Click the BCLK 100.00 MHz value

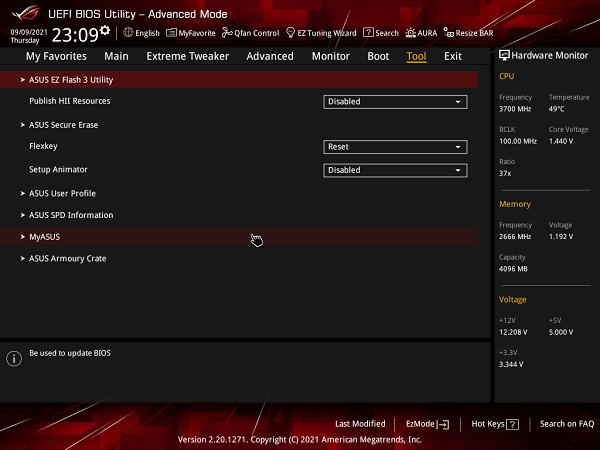tap(518, 141)
